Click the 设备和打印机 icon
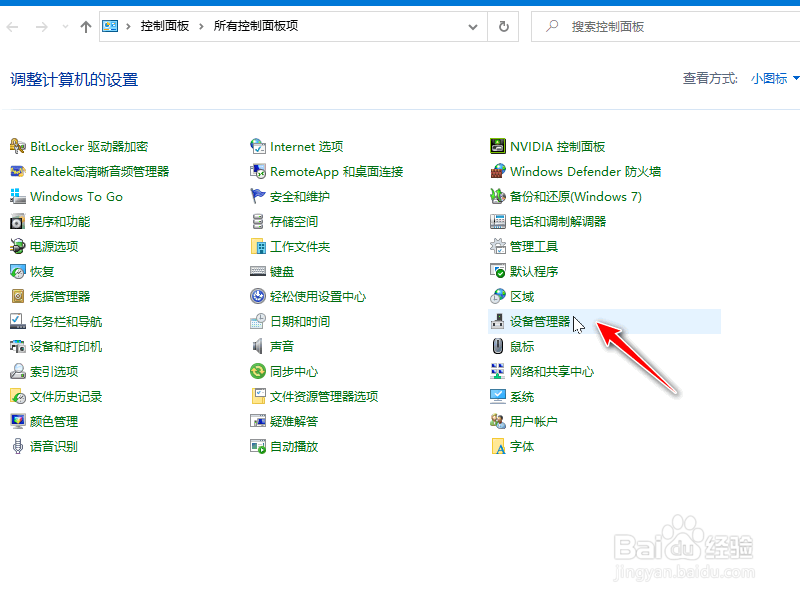 click(17, 346)
